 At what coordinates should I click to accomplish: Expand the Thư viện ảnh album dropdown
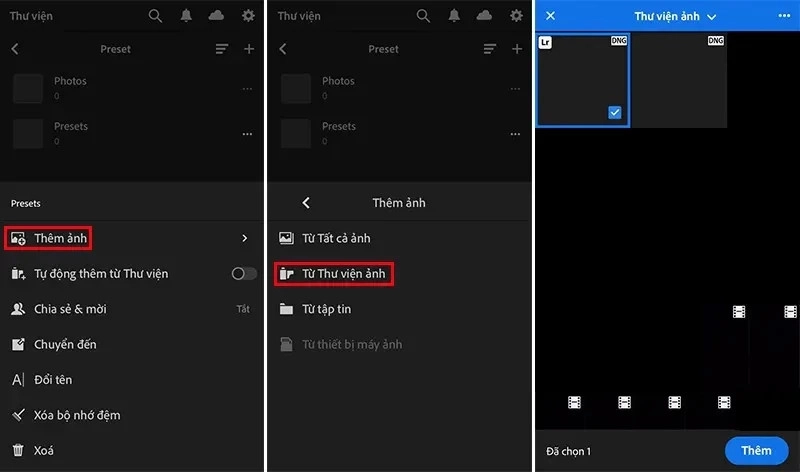tap(712, 17)
